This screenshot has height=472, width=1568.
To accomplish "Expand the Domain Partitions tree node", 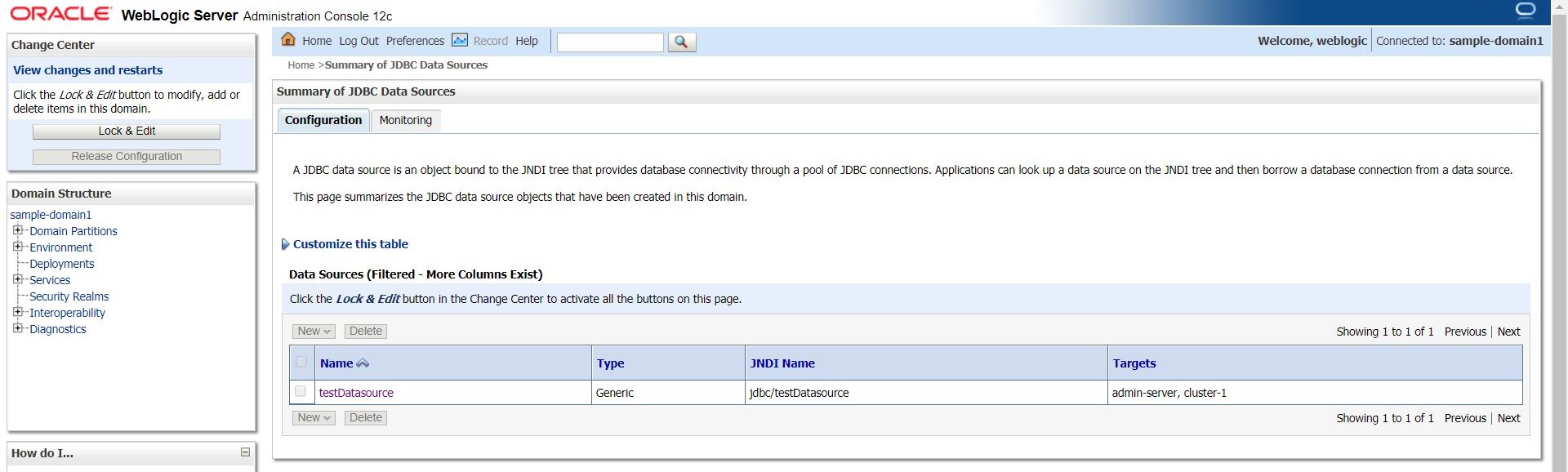I will [x=17, y=230].
